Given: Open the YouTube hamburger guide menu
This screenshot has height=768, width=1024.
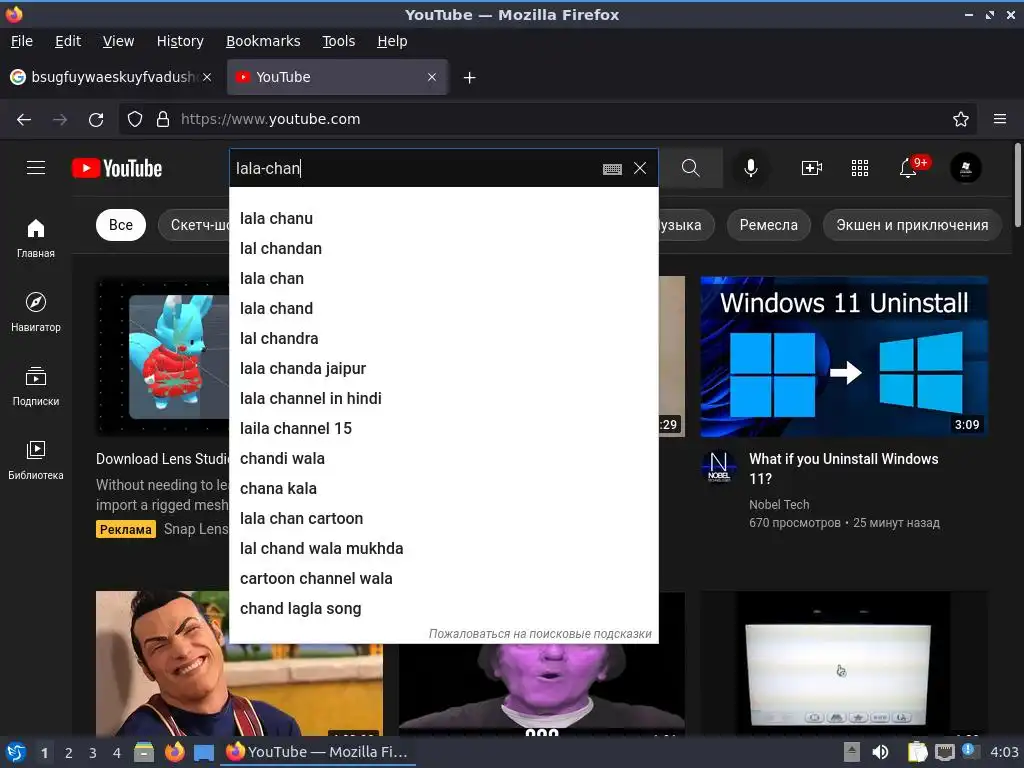Looking at the screenshot, I should 36,168.
